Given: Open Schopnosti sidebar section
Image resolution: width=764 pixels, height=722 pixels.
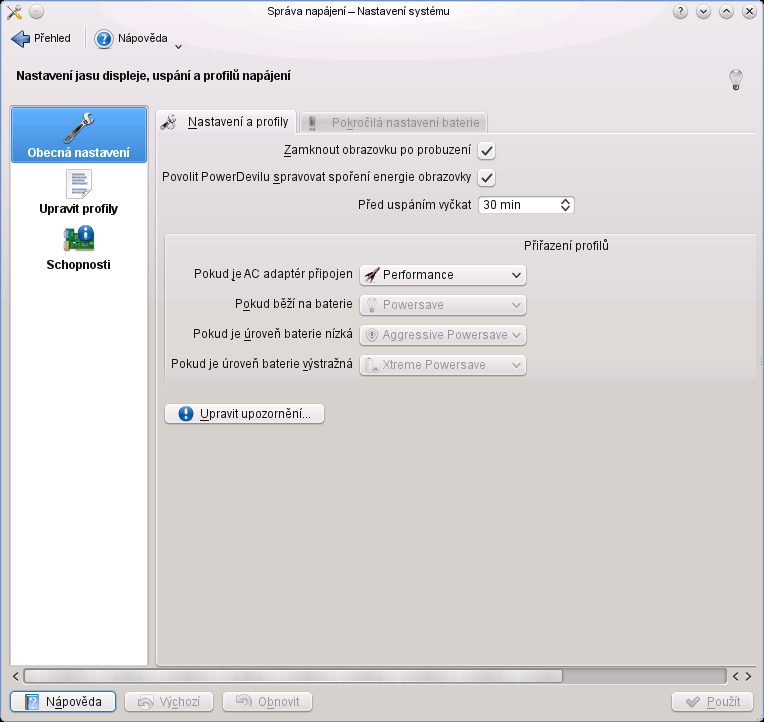Looking at the screenshot, I should click(x=78, y=248).
